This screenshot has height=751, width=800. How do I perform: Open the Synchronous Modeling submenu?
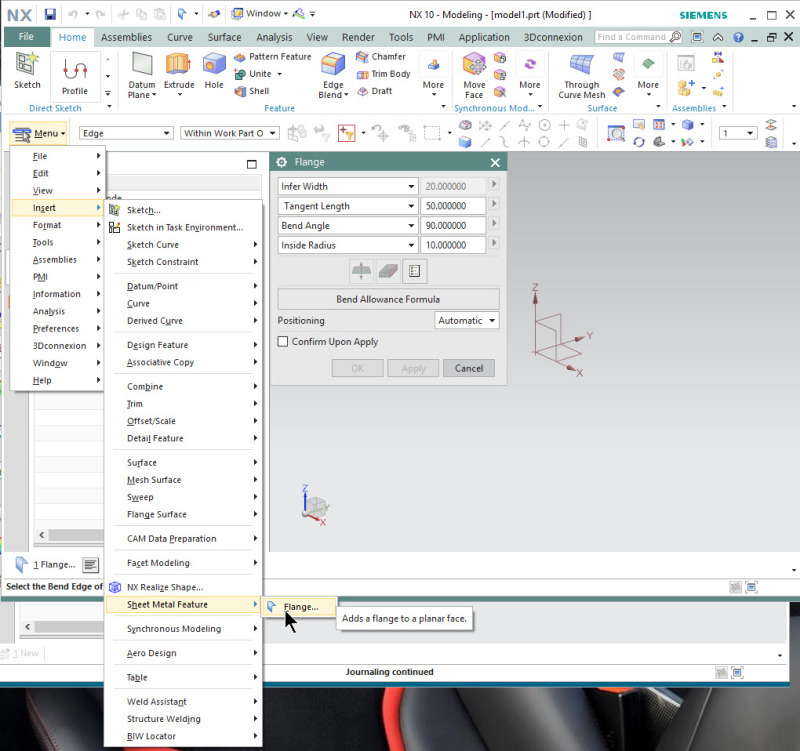click(185, 629)
